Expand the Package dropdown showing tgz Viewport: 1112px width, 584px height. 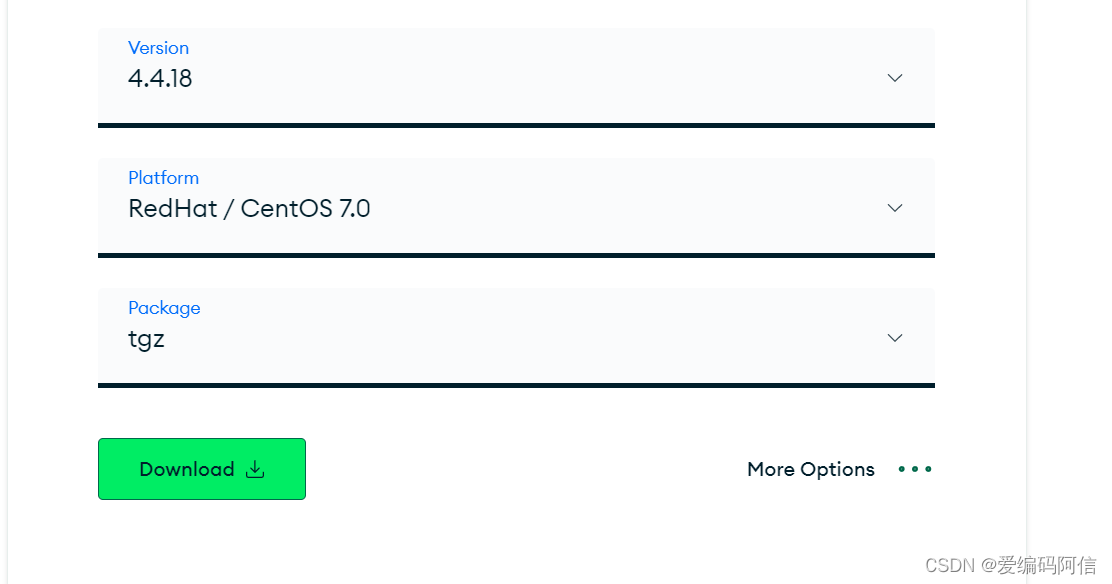pyautogui.click(x=516, y=338)
